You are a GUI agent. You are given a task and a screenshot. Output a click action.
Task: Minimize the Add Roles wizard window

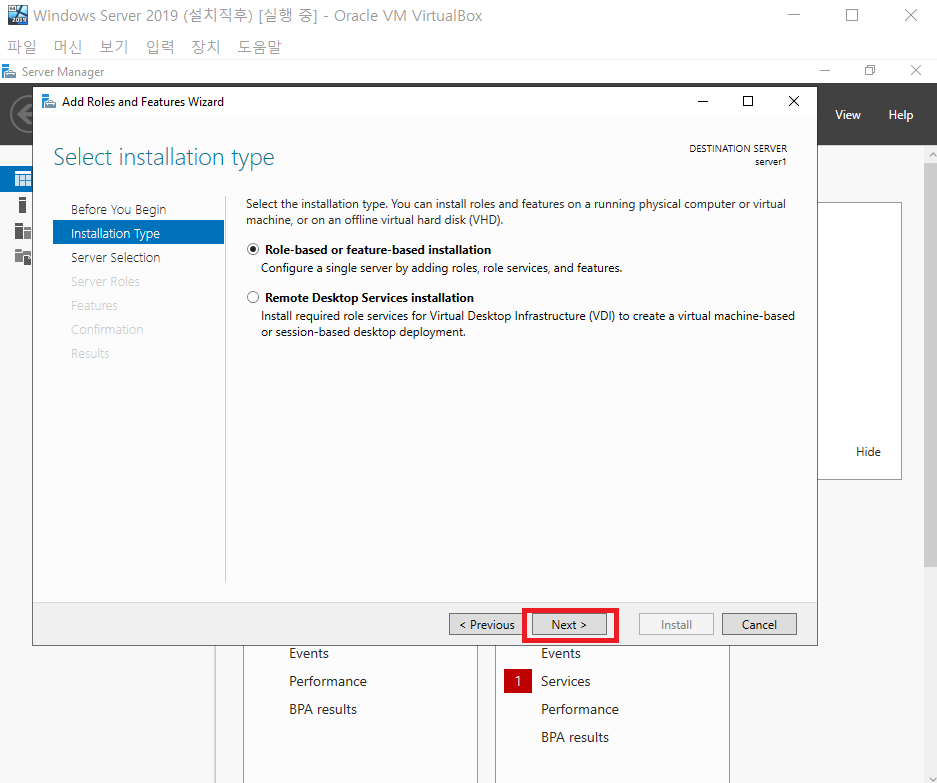(x=703, y=101)
